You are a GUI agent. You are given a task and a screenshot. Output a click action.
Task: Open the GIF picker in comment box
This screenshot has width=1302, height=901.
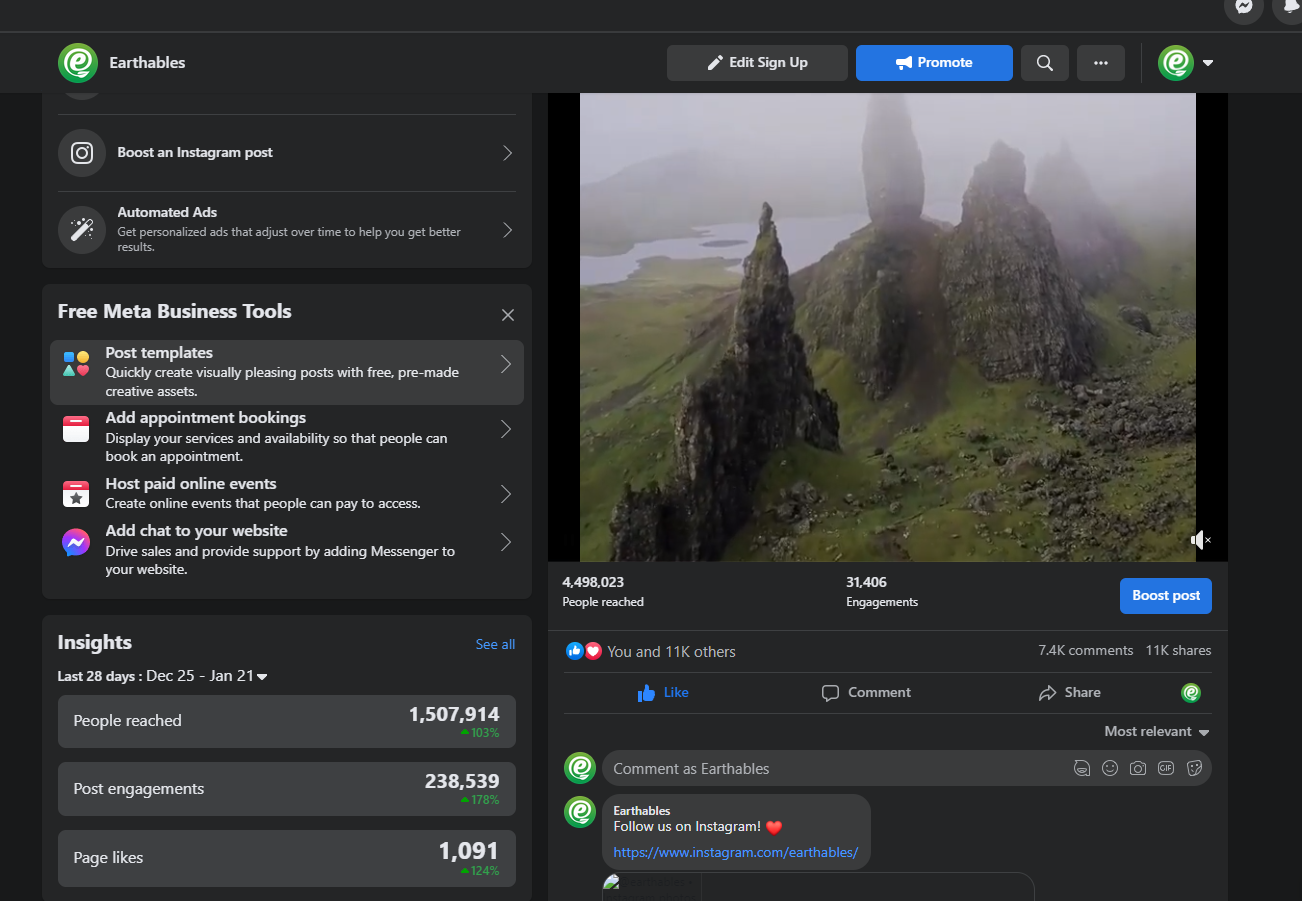(1166, 769)
